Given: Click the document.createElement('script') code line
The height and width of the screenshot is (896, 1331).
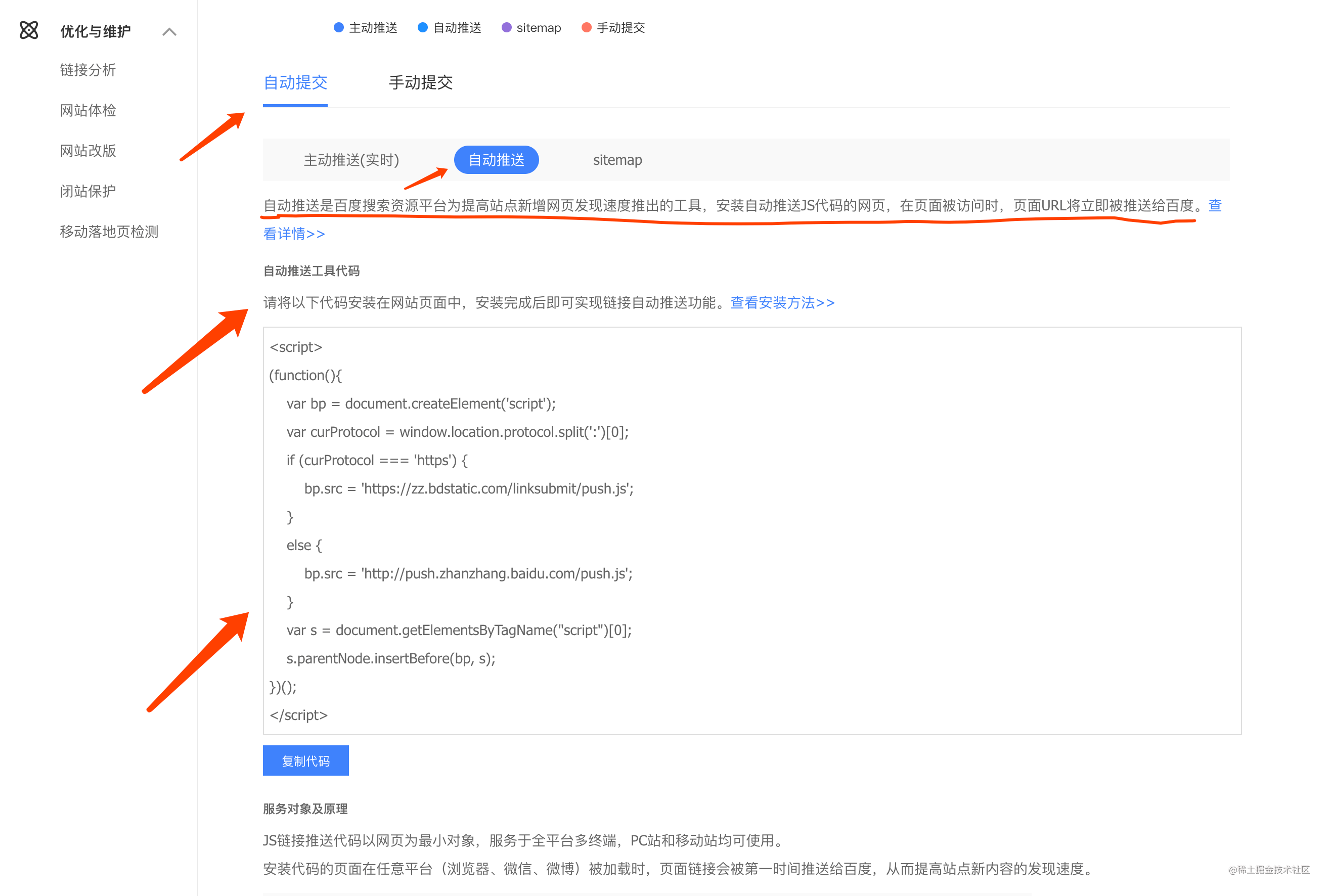Looking at the screenshot, I should tap(421, 404).
